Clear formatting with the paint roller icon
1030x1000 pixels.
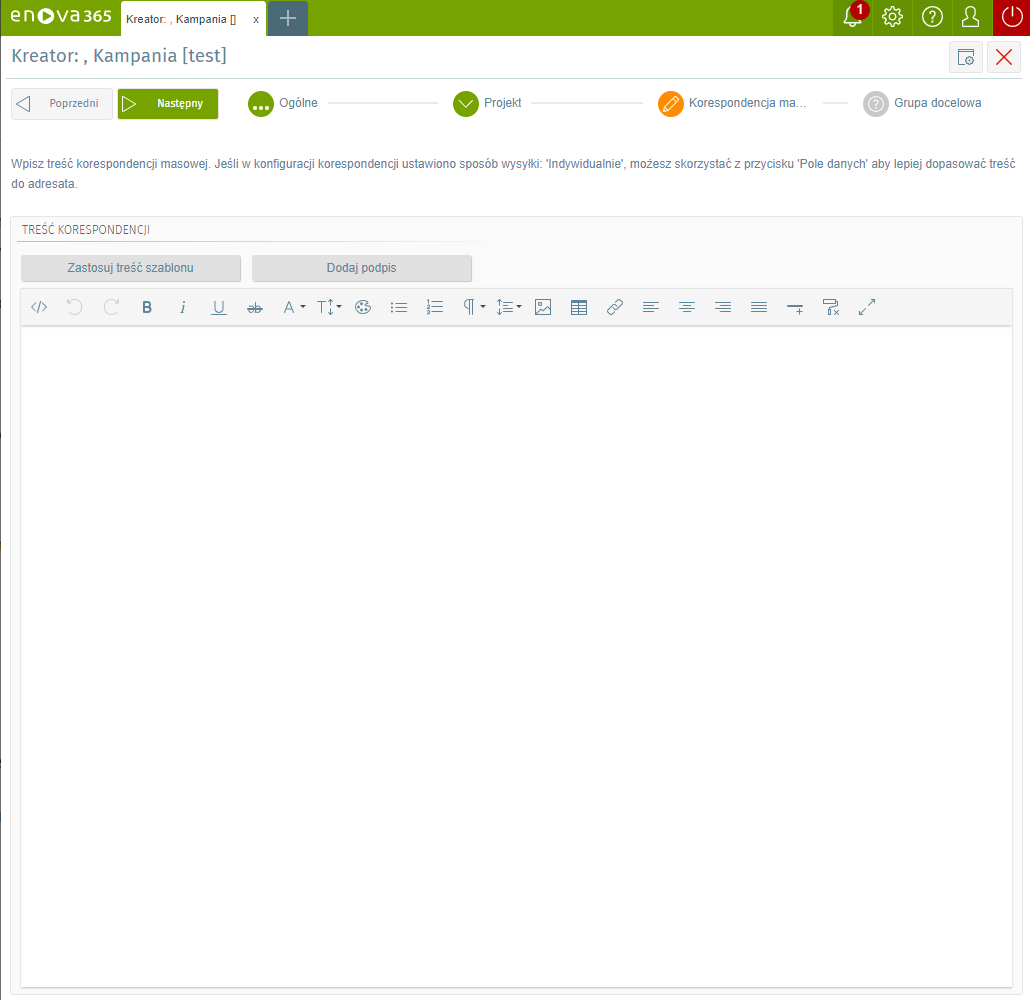tap(831, 308)
